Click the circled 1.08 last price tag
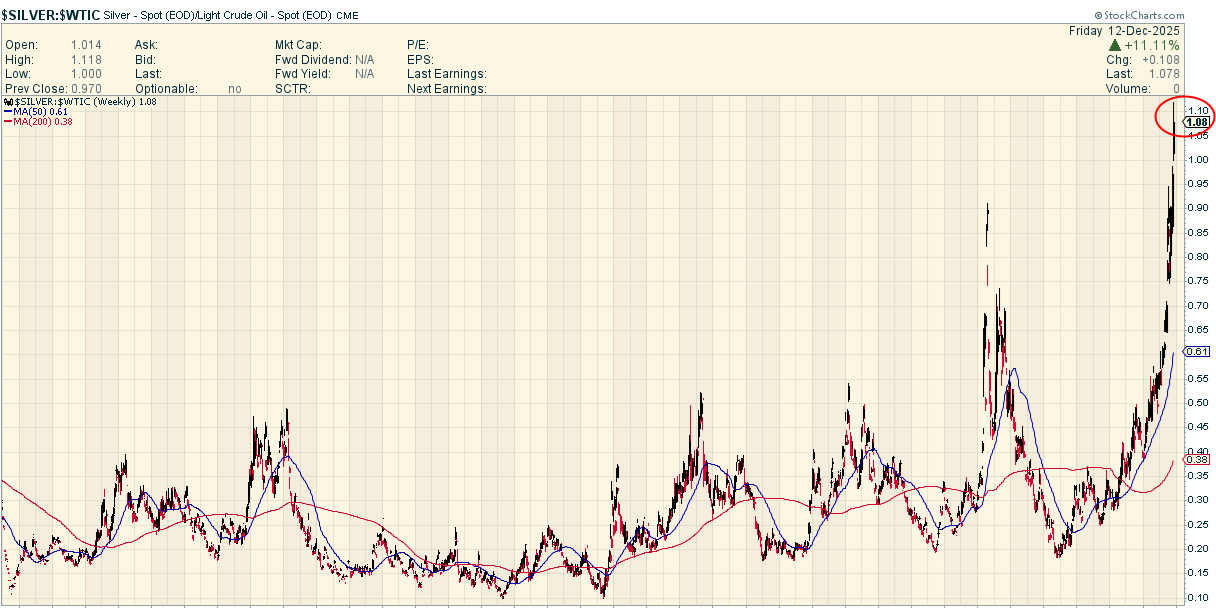Image resolution: width=1216 pixels, height=609 pixels. [x=1197, y=122]
